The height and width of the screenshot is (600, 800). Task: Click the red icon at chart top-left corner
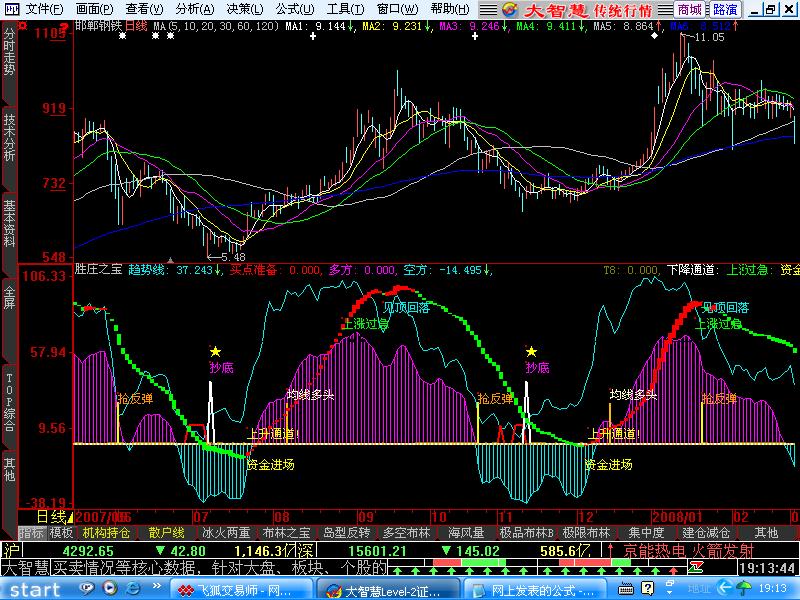[x=22, y=26]
